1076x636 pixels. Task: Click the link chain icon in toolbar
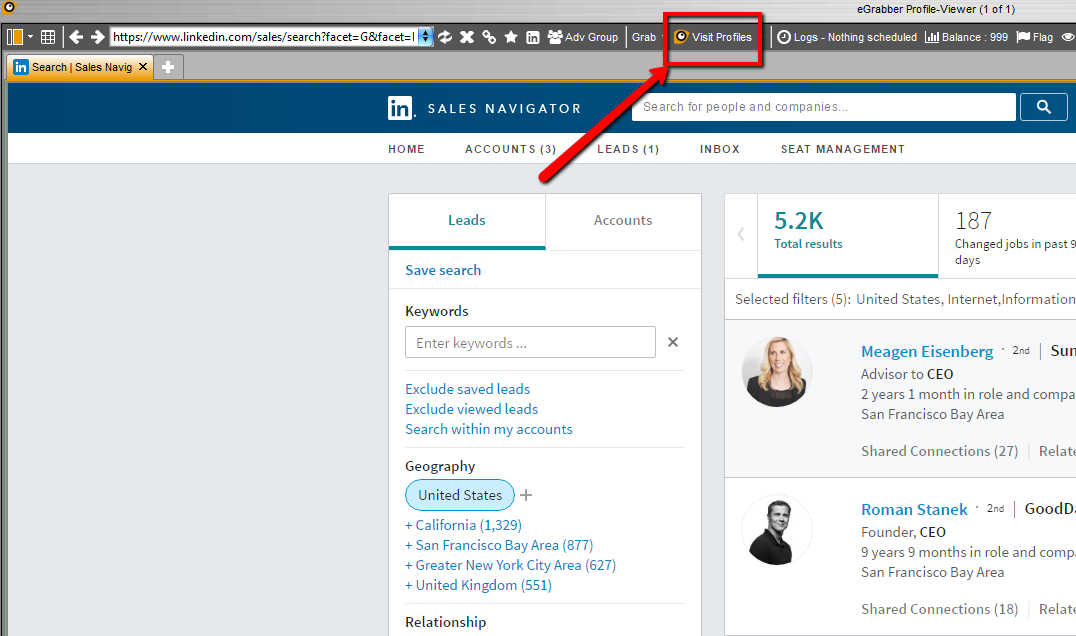(489, 37)
